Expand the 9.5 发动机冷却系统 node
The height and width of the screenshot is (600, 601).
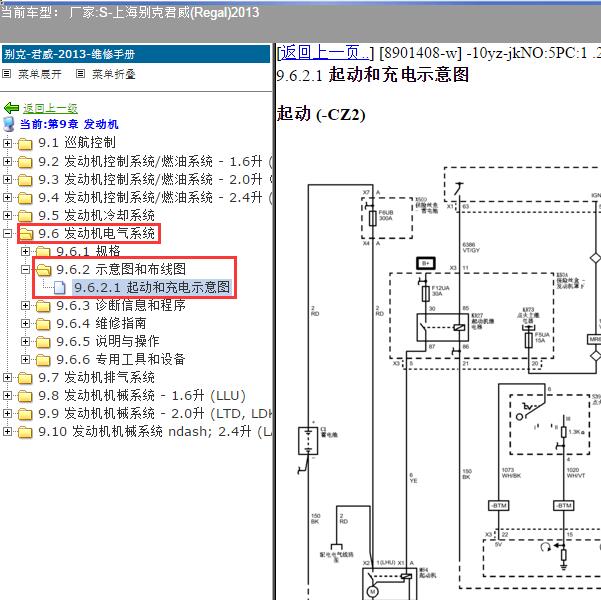[x=7, y=215]
